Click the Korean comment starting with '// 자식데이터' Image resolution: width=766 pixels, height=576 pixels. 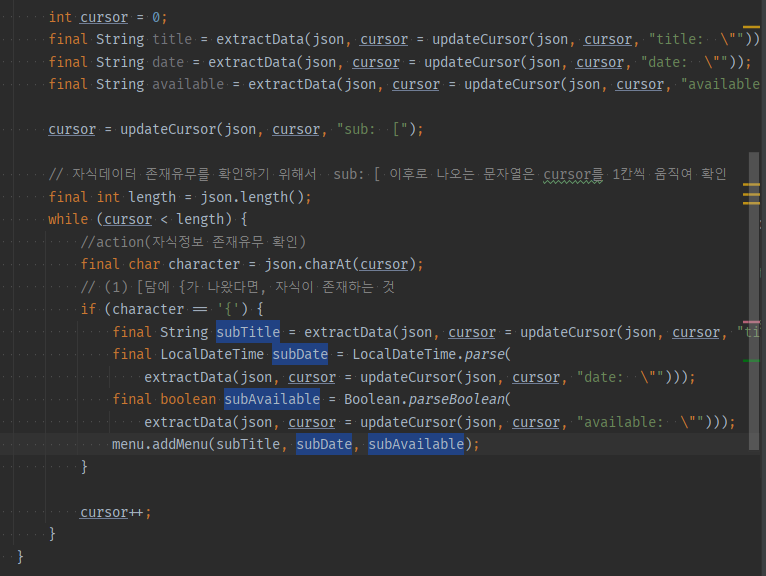[x=387, y=174]
